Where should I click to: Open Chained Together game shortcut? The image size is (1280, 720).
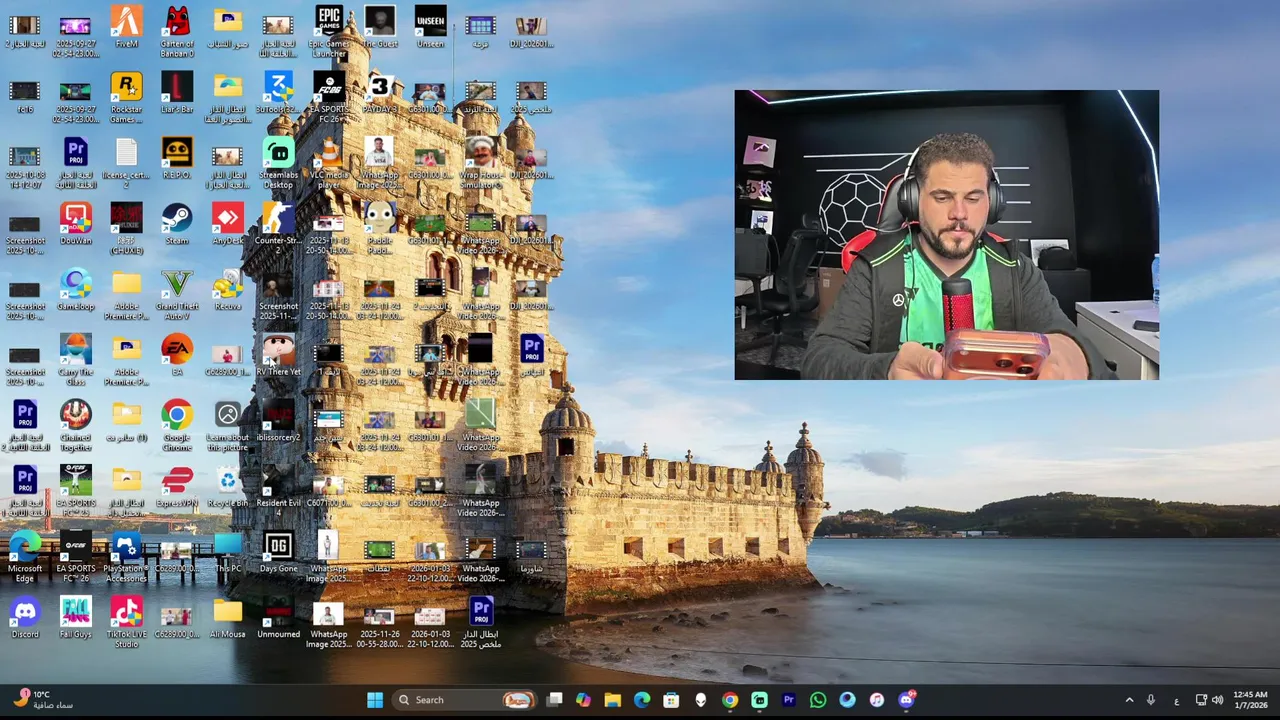point(76,426)
